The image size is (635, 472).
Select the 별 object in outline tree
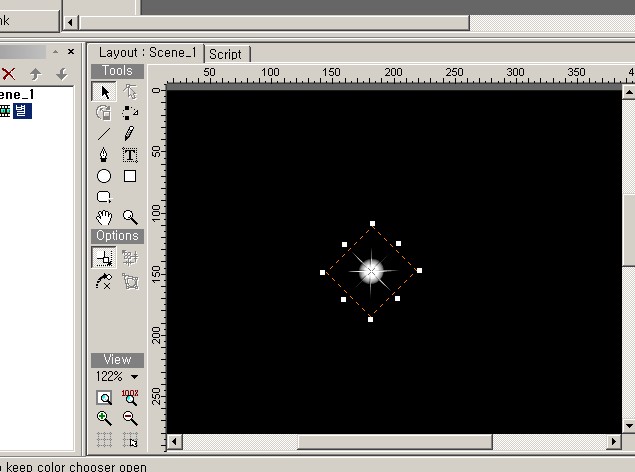pos(22,111)
